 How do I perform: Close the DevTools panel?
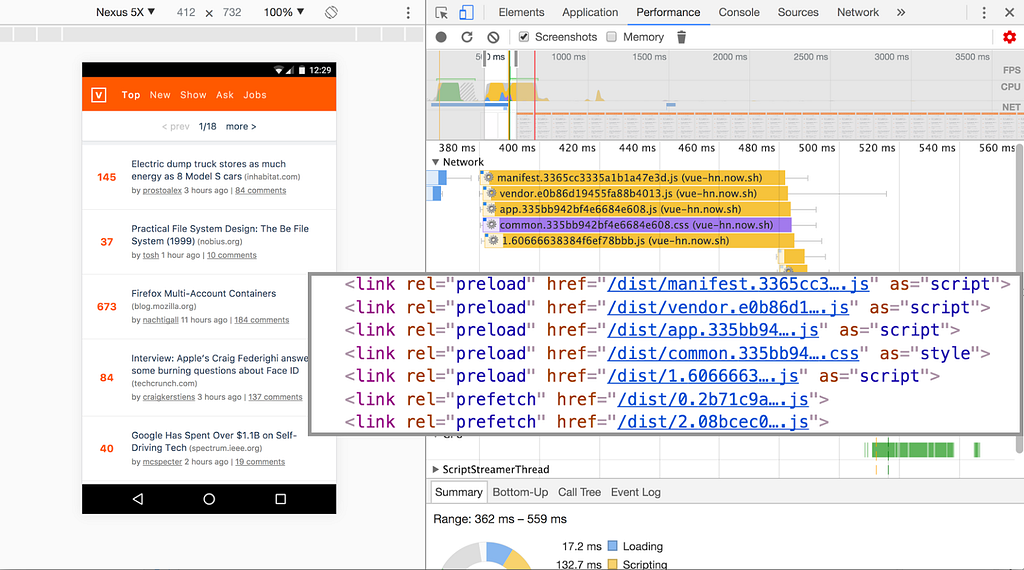click(x=1009, y=12)
